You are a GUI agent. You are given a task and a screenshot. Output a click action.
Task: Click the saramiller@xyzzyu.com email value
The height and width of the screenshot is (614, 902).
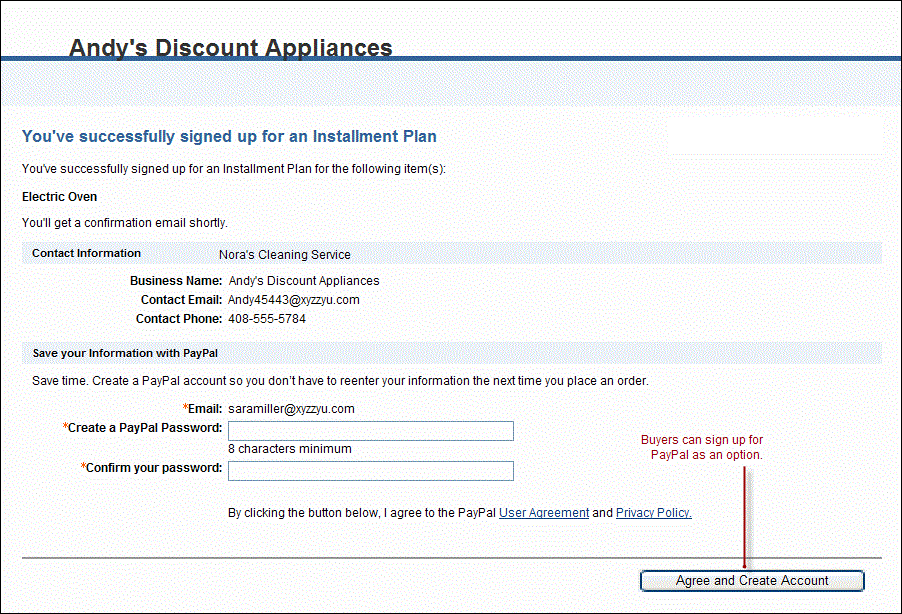(291, 409)
